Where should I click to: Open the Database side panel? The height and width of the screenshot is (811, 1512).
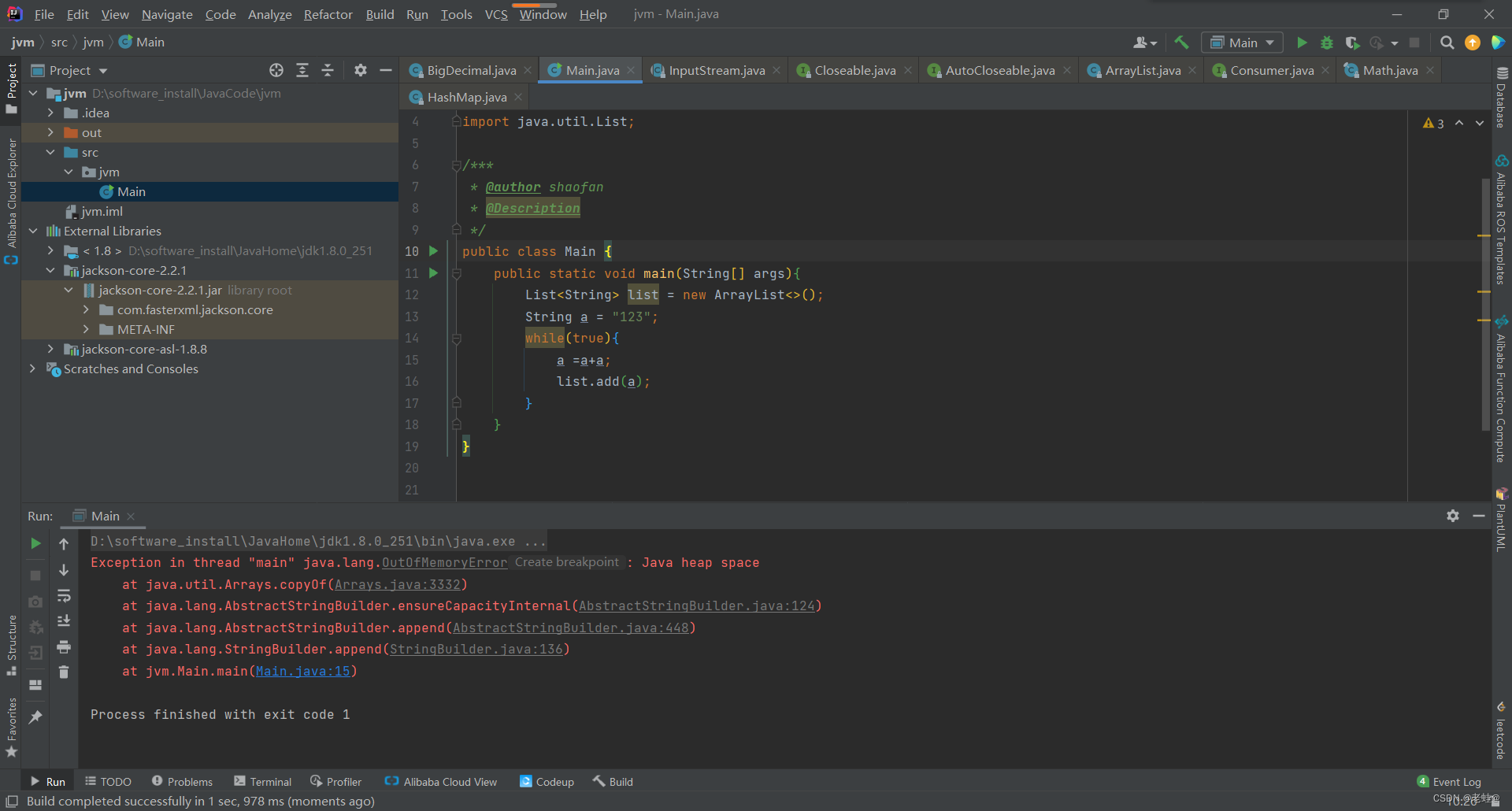(x=1502, y=96)
